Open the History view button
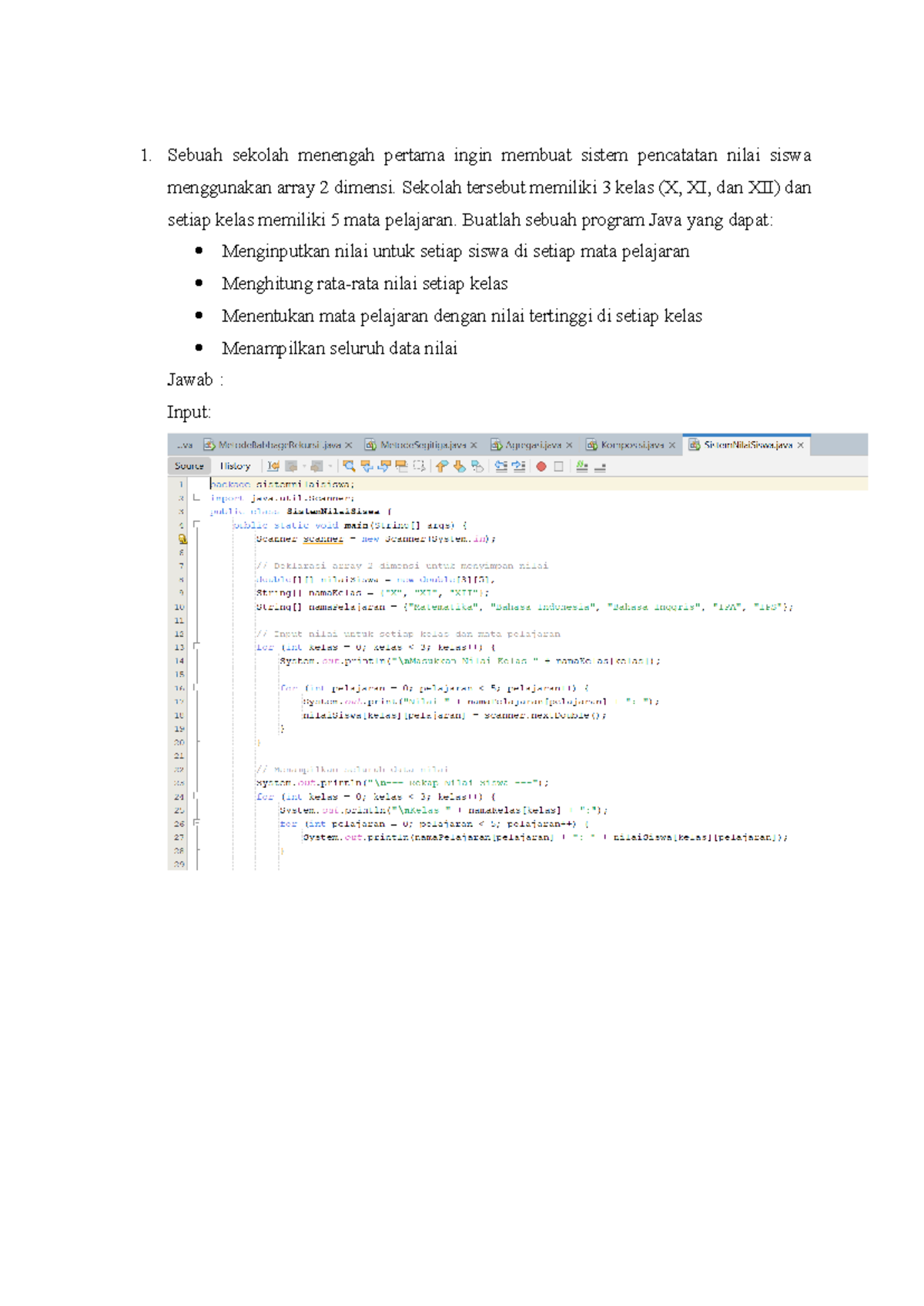 tap(235, 466)
